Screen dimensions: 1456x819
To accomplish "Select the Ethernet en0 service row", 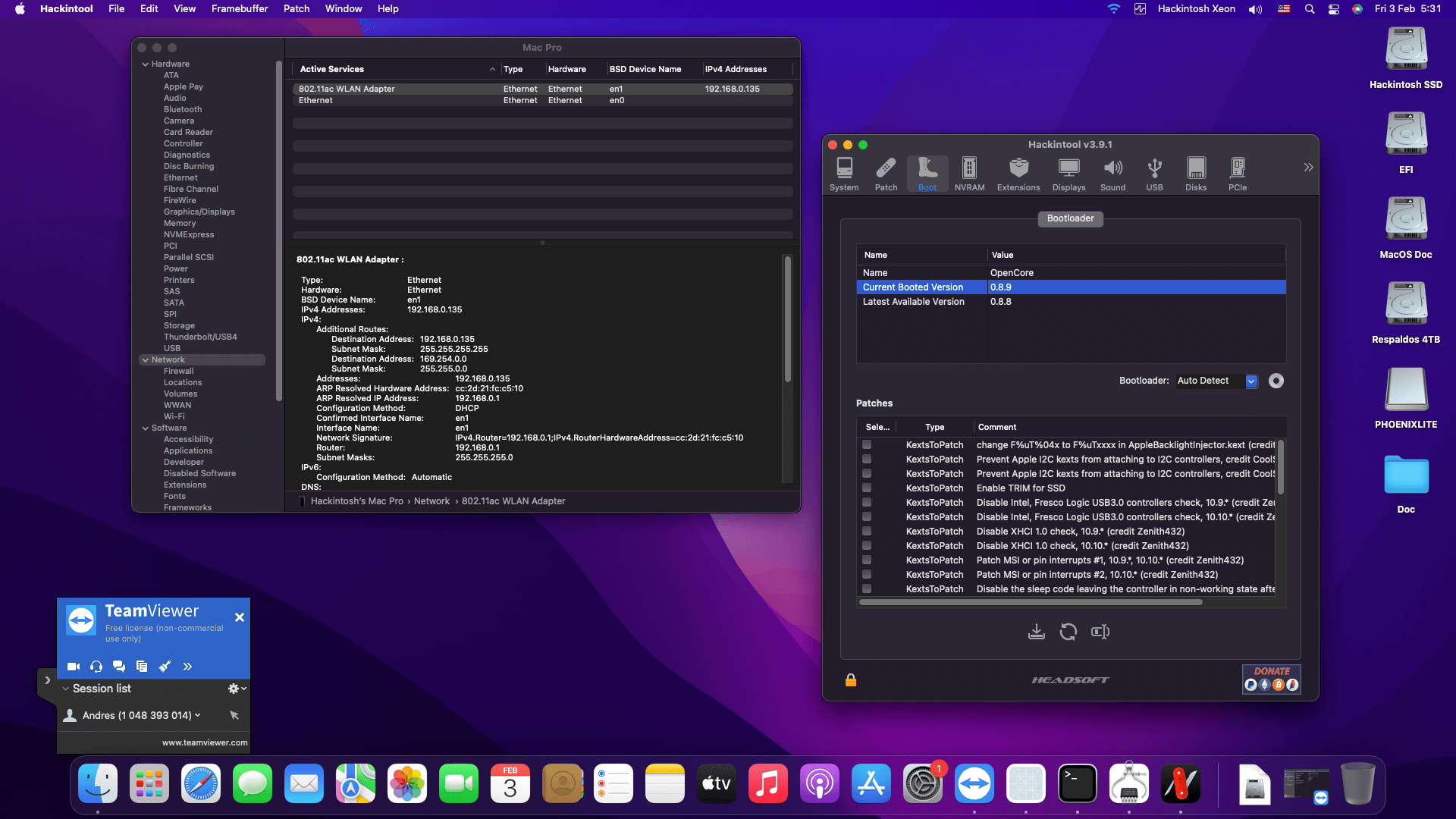I will (543, 100).
